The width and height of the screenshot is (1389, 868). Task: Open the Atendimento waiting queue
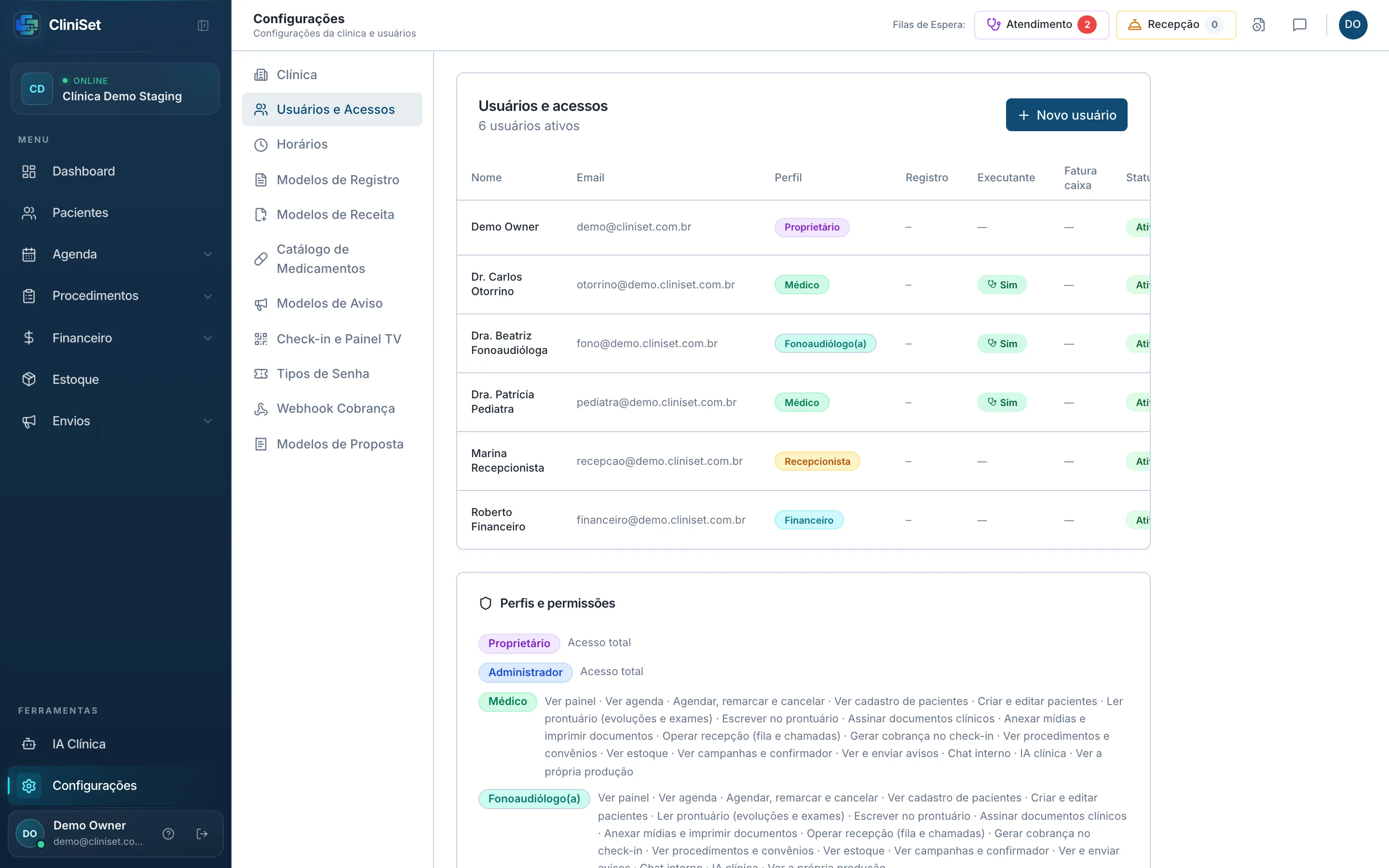click(x=1041, y=25)
